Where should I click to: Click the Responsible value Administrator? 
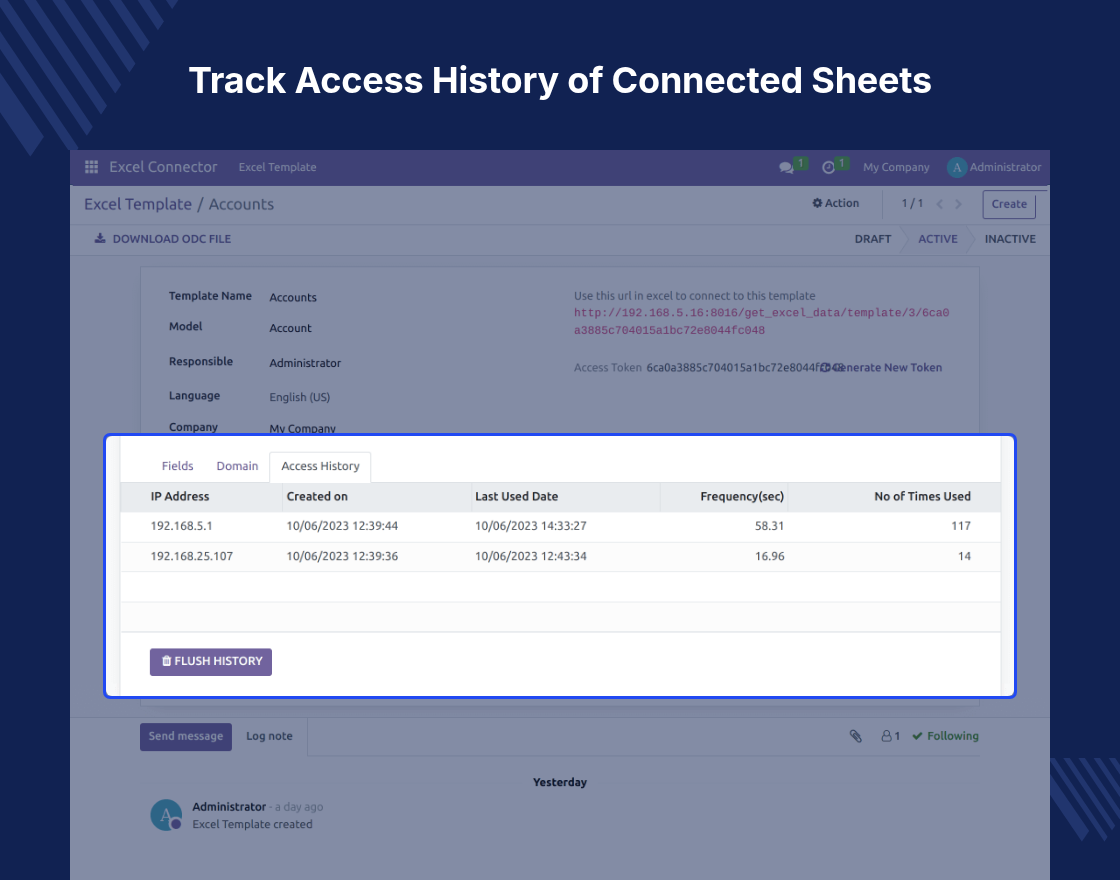pyautogui.click(x=305, y=364)
